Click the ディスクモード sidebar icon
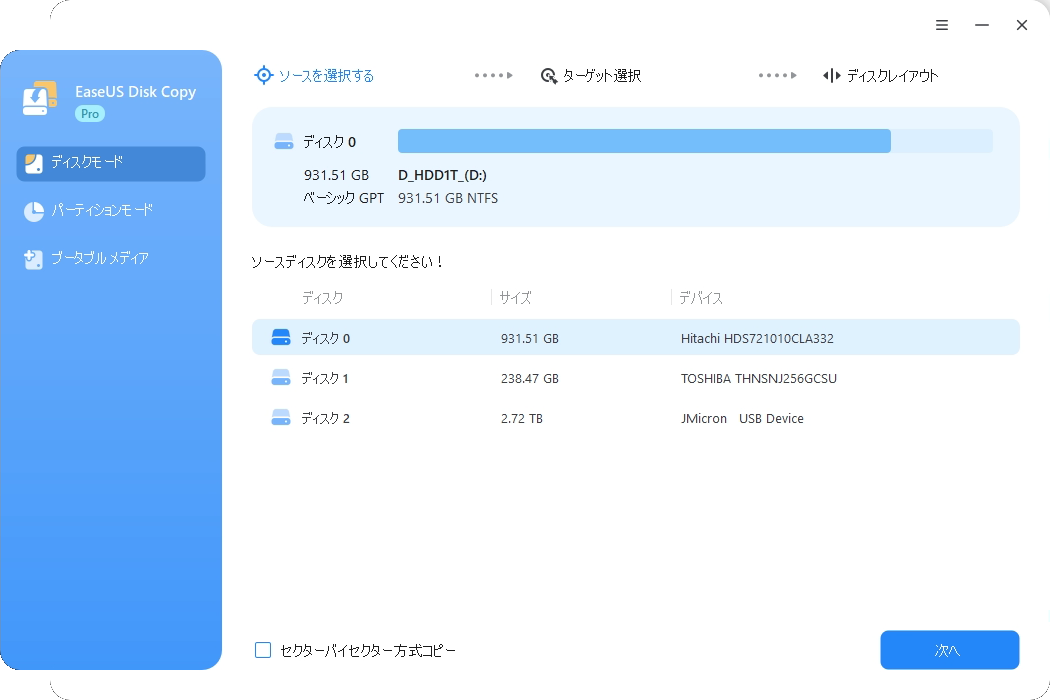Image resolution: width=1050 pixels, height=700 pixels. 33,163
